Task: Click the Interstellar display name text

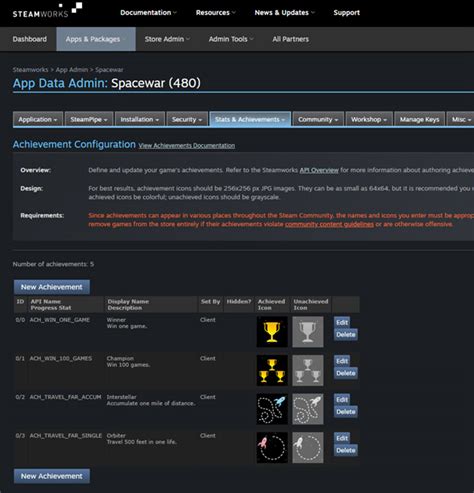Action: (121, 397)
